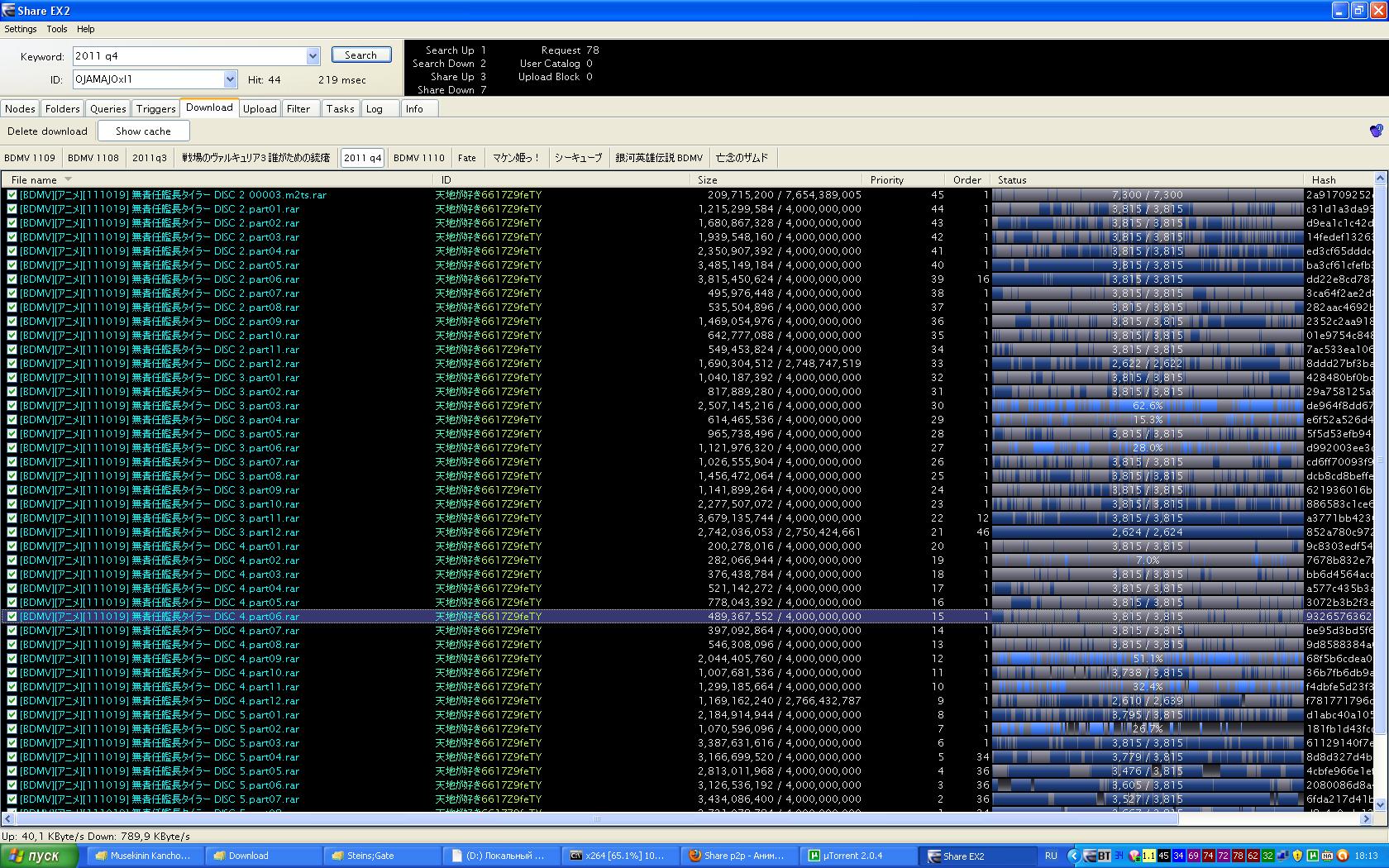Expand hidden tray icons with the arrow
Screen dimensions: 1389x868
pos(1073,856)
